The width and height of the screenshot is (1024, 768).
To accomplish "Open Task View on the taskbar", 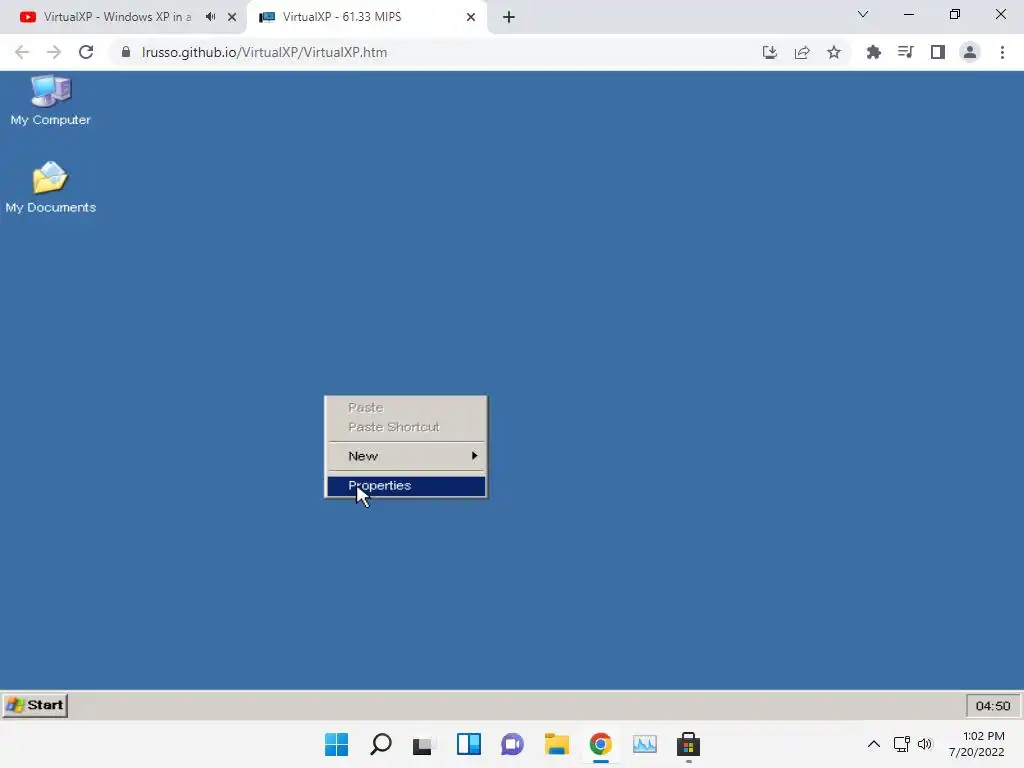I will coord(423,744).
